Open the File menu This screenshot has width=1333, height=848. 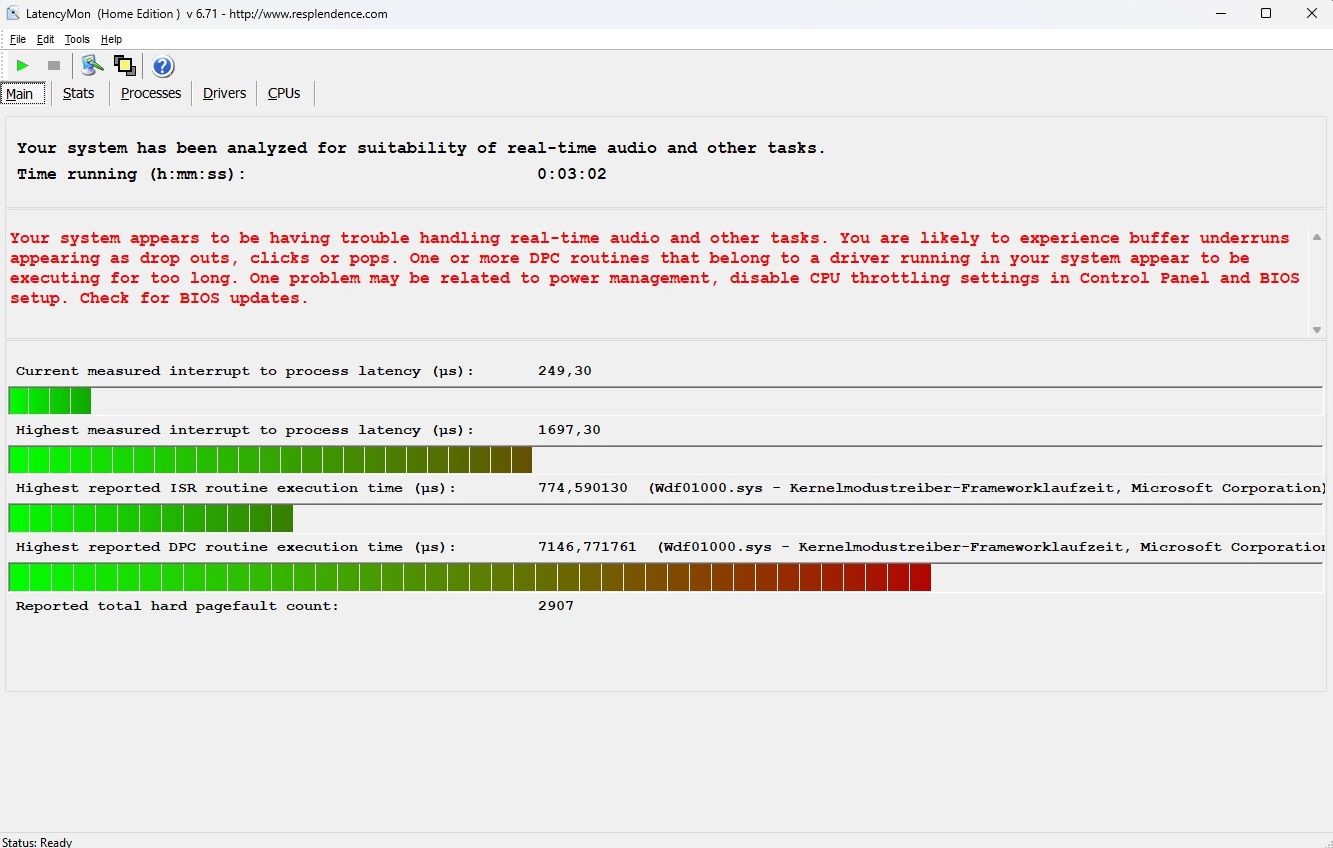[x=18, y=40]
